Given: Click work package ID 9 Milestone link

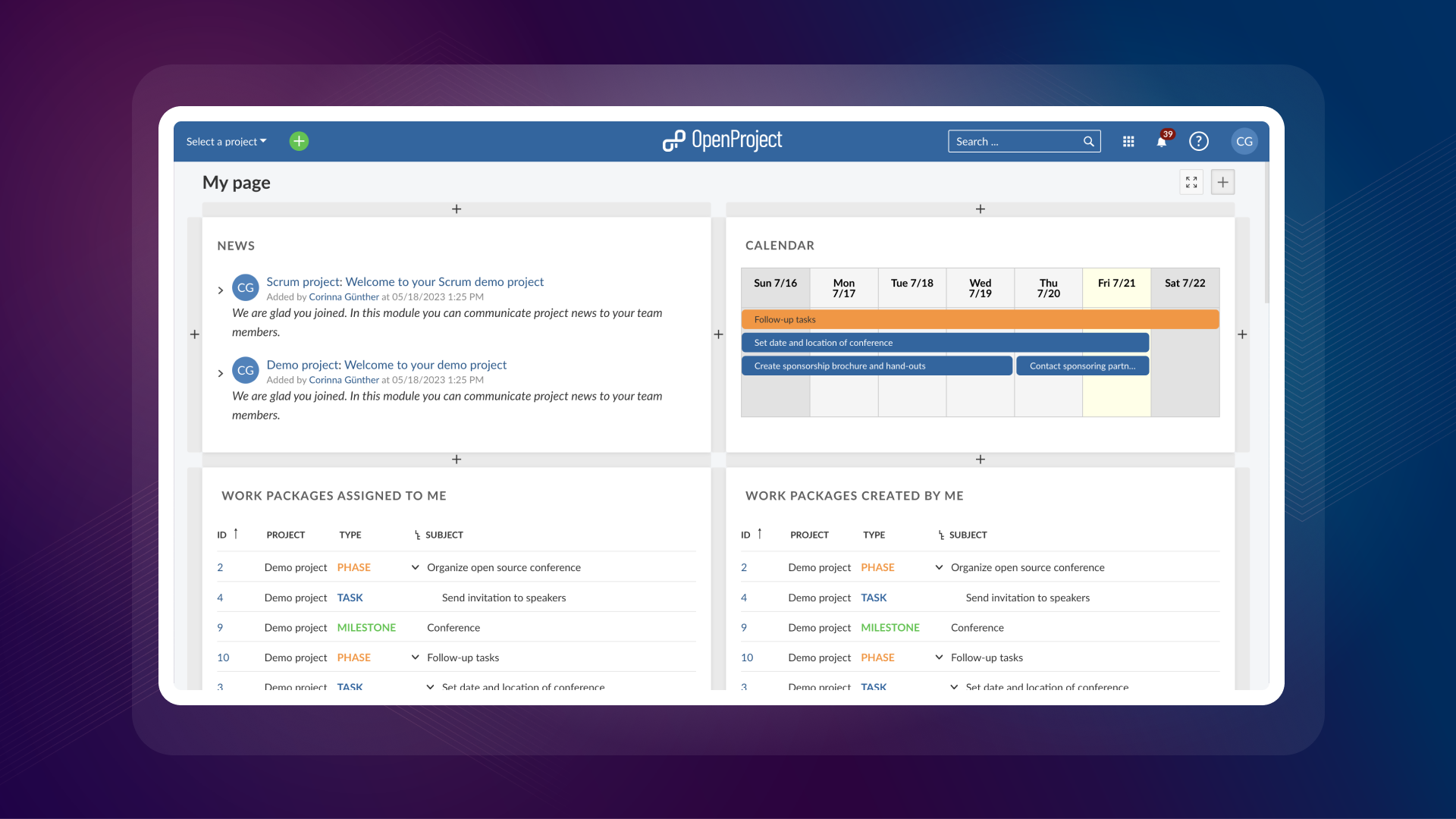Looking at the screenshot, I should pyautogui.click(x=220, y=627).
